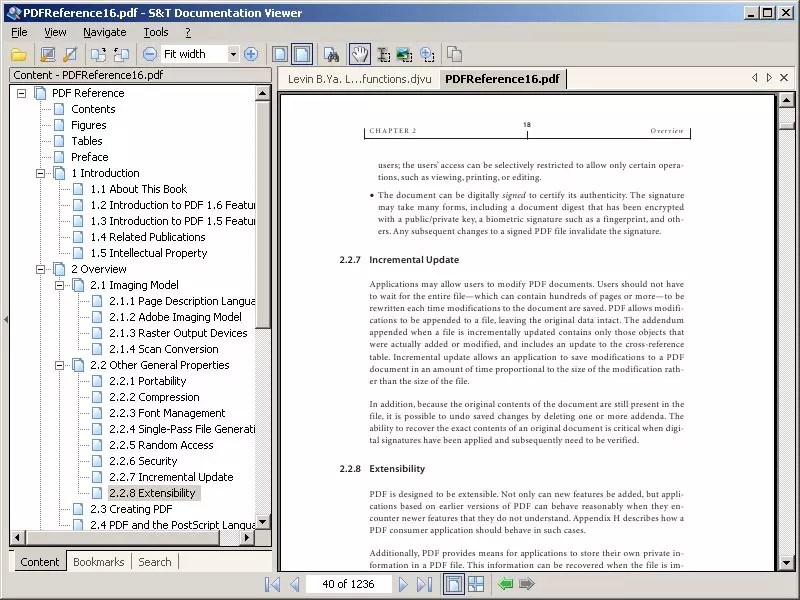Collapse the PDF Reference root node

pyautogui.click(x=21, y=93)
